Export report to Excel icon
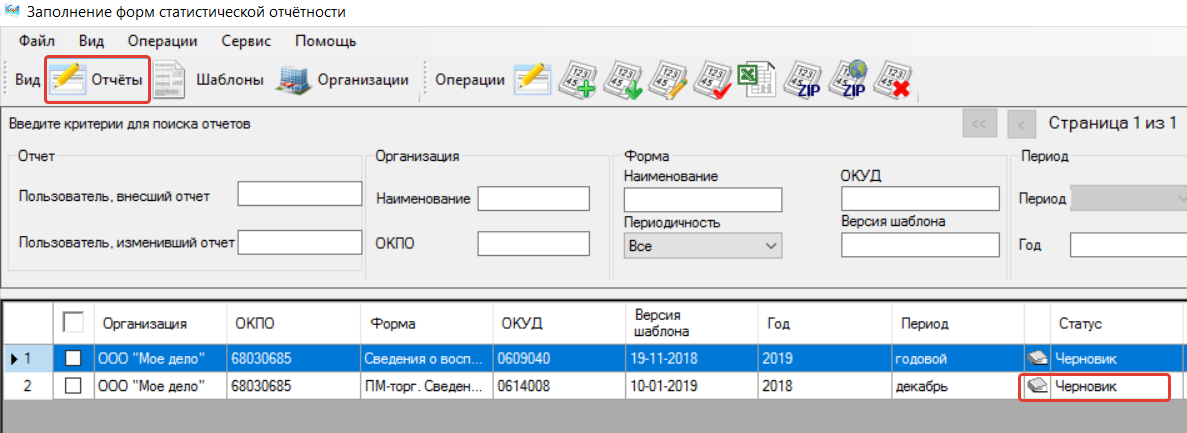 point(756,79)
